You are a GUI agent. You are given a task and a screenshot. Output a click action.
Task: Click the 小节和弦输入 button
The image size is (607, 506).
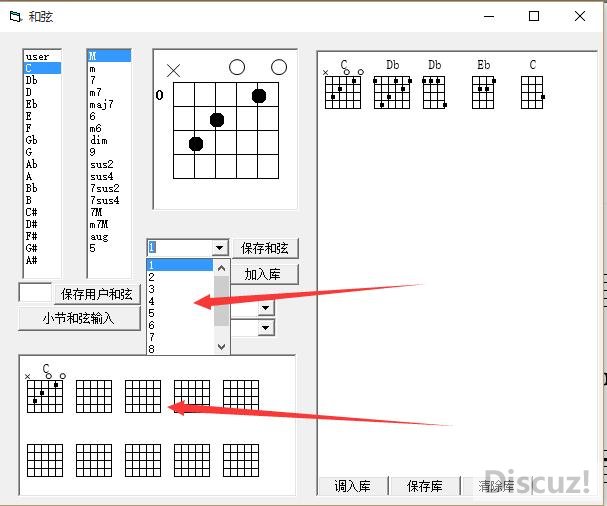point(78,318)
